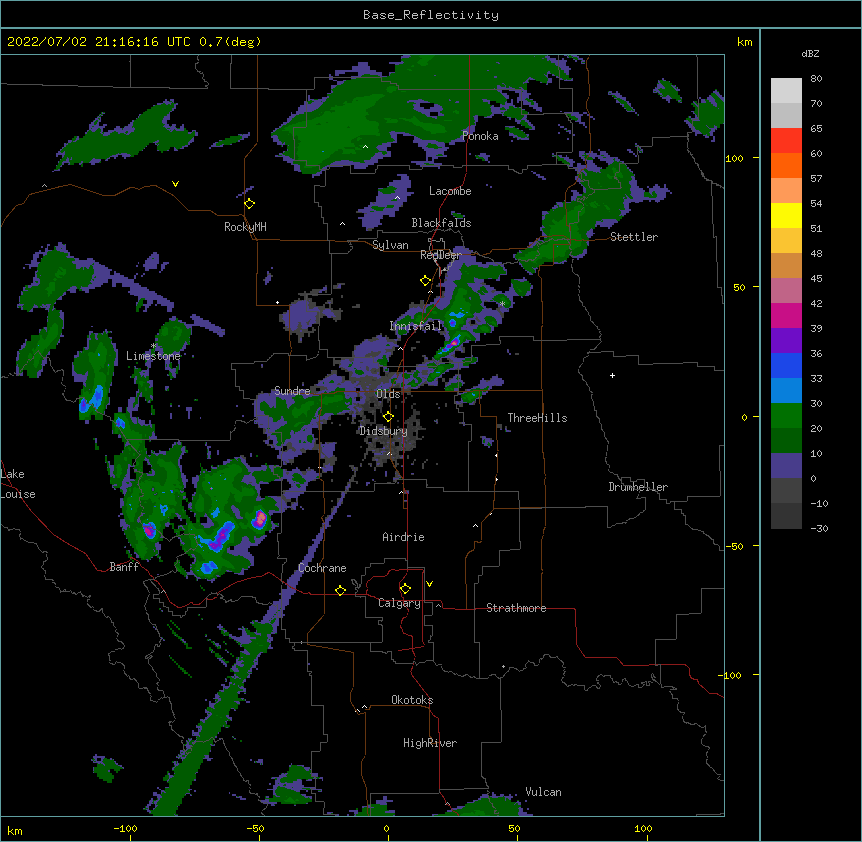Screen dimensions: 862x842
Task: Click the 80 dBZ legend value
Action: [x=816, y=79]
